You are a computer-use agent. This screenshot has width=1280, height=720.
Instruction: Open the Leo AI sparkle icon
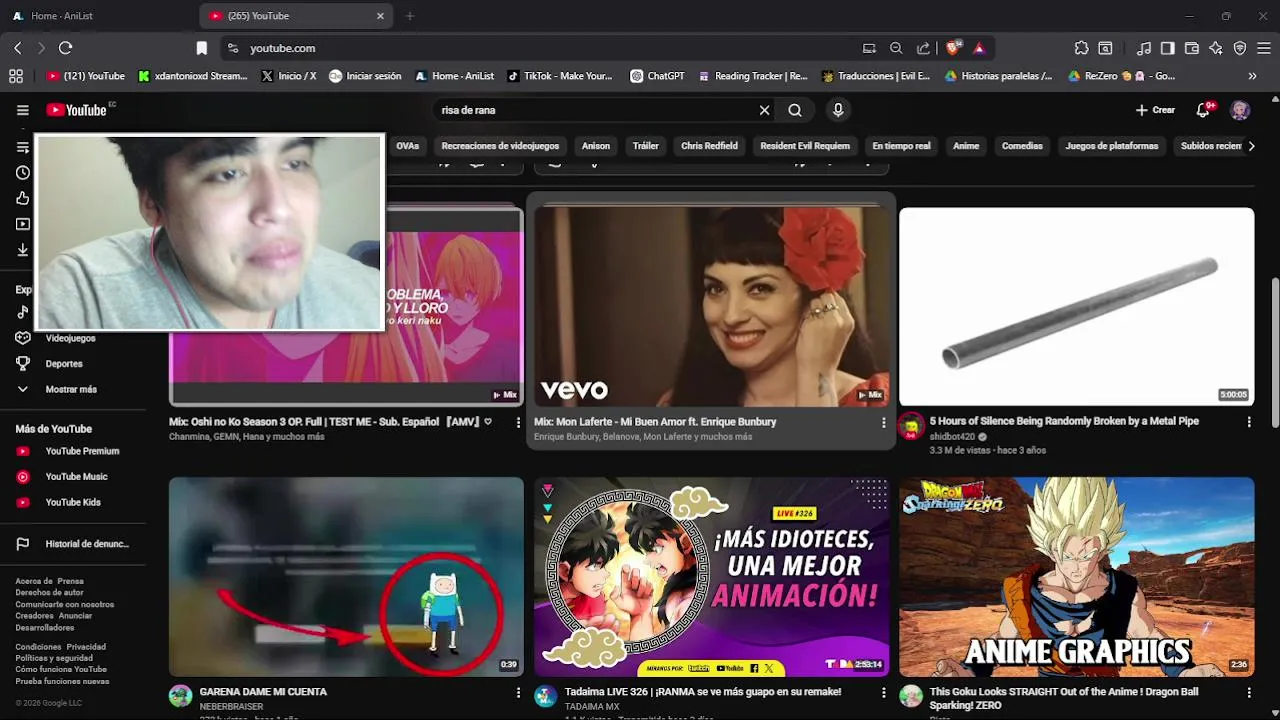point(1216,48)
